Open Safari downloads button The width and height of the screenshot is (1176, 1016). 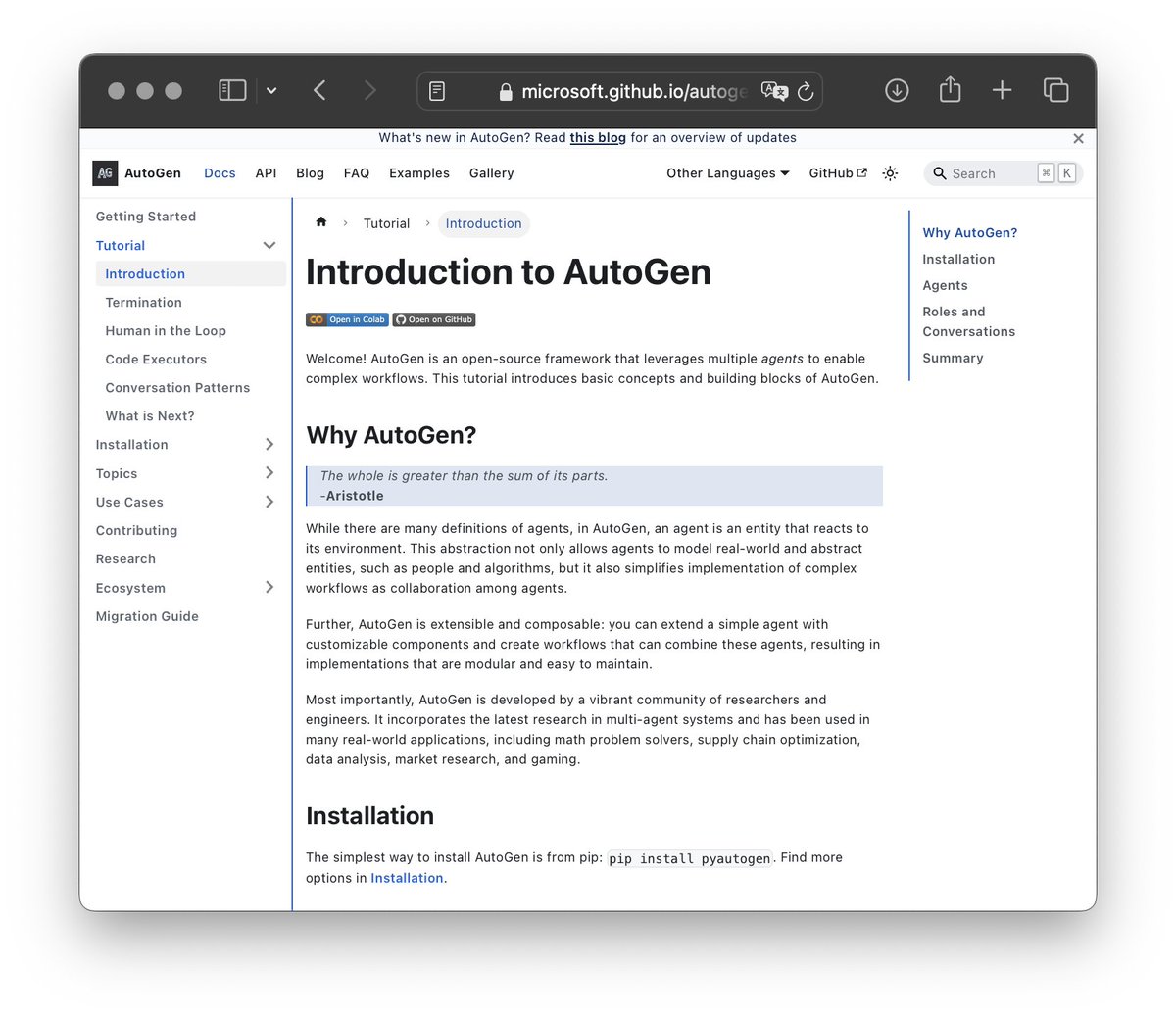897,90
